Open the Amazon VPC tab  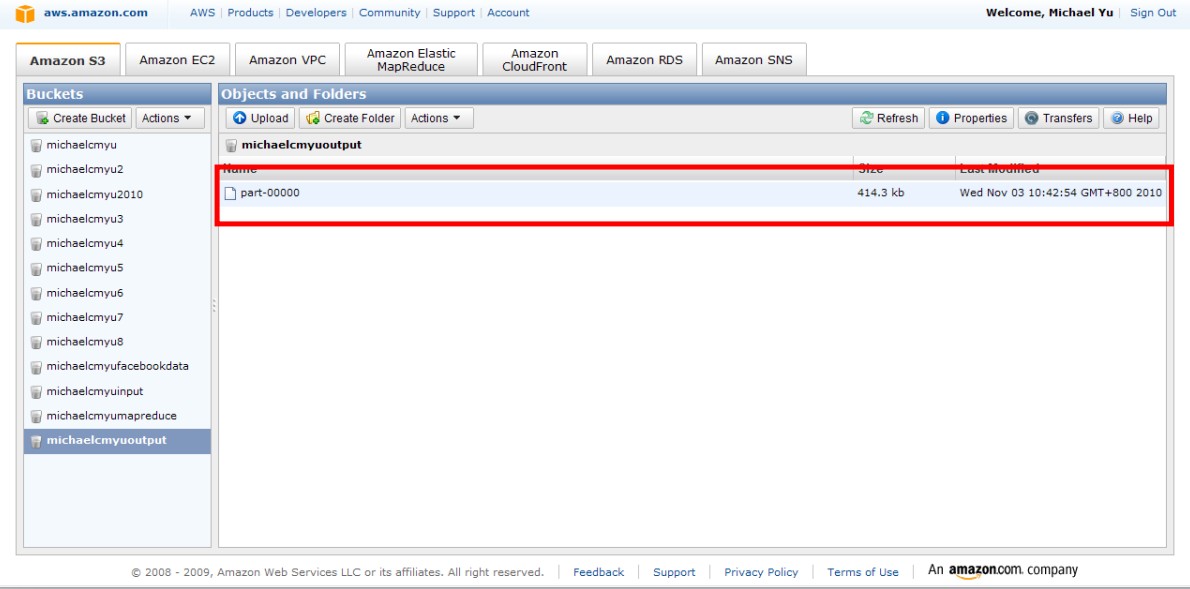pos(287,60)
